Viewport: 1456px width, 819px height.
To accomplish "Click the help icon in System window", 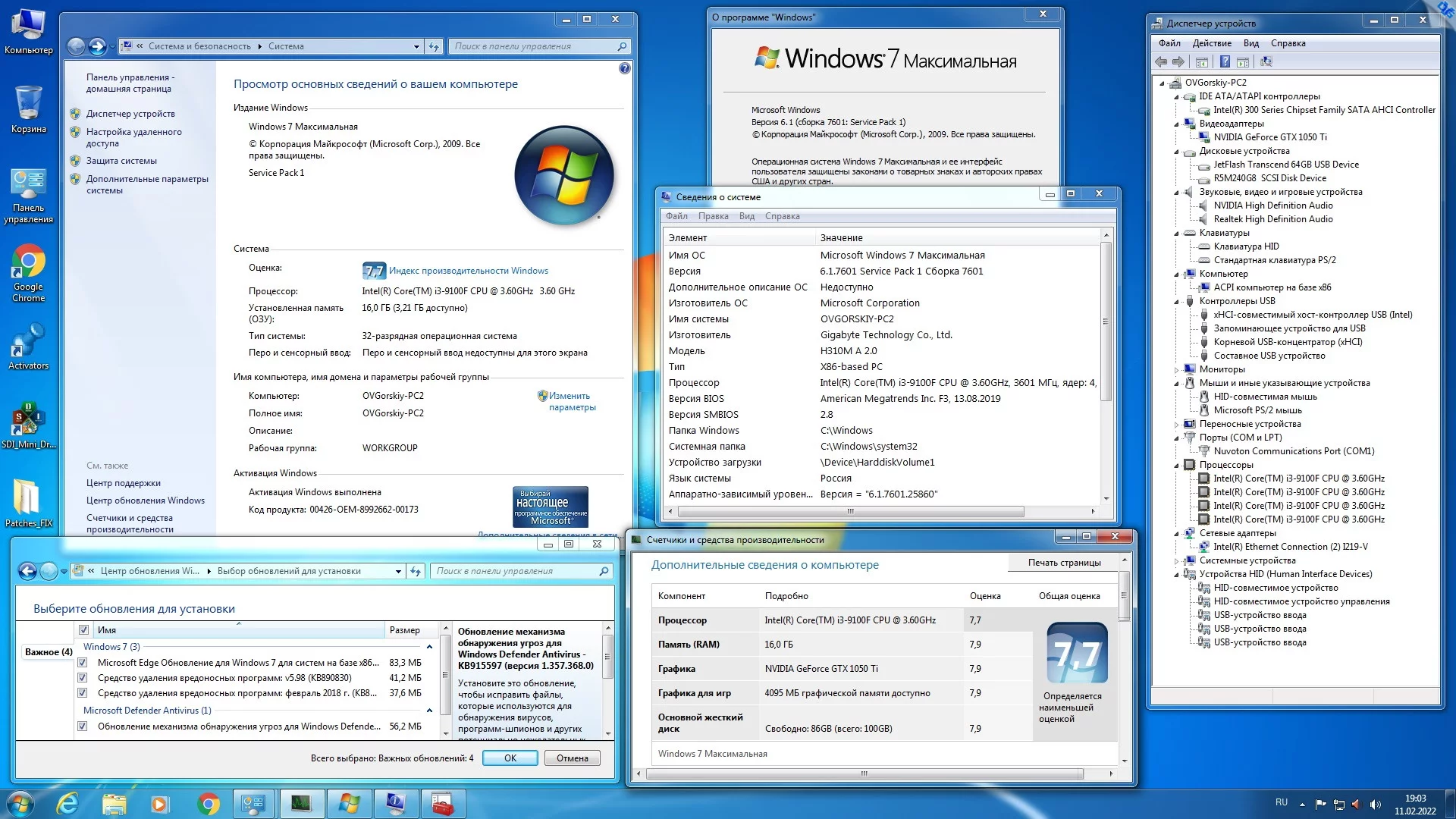I will pos(624,68).
